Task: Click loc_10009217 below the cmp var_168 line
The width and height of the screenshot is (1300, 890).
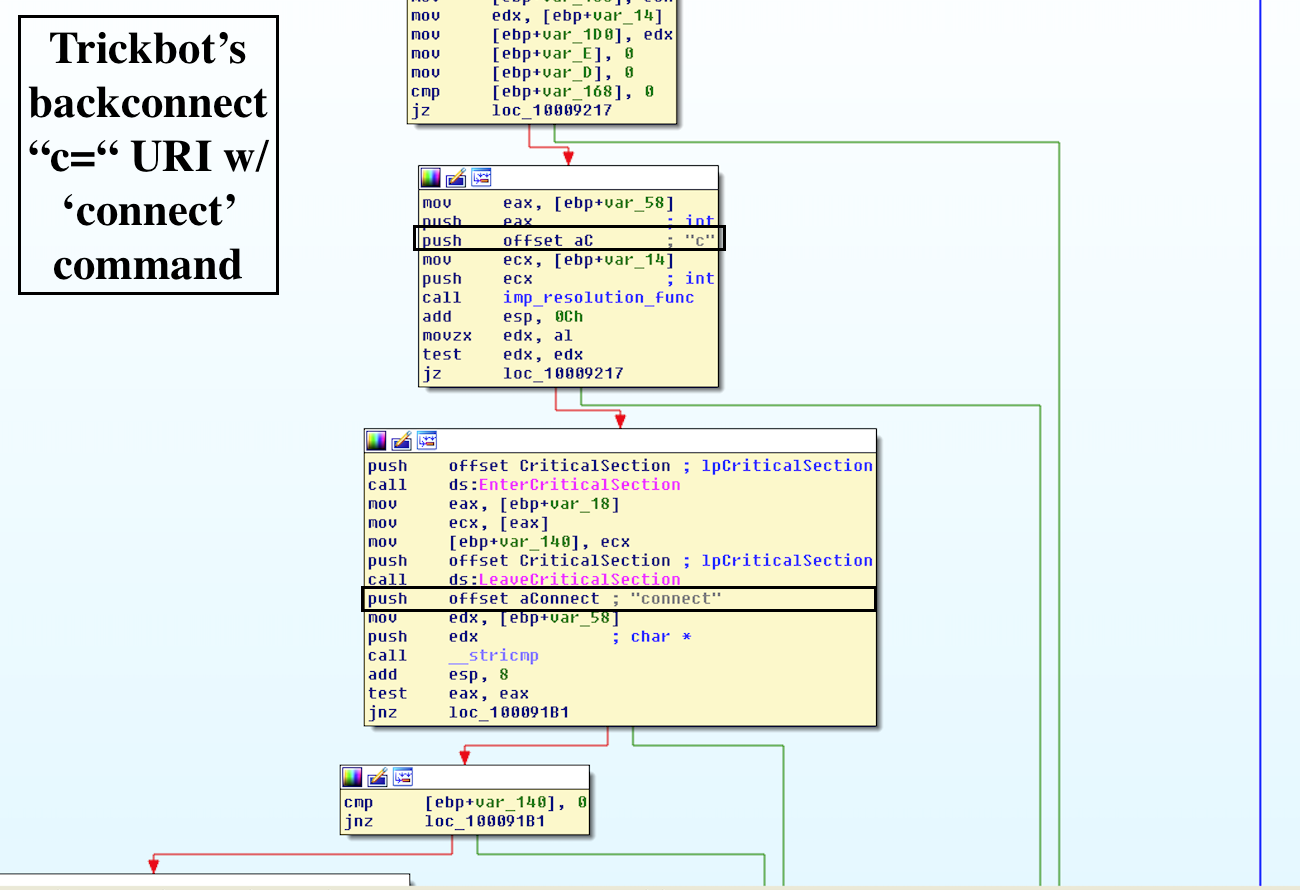Action: tap(551, 110)
